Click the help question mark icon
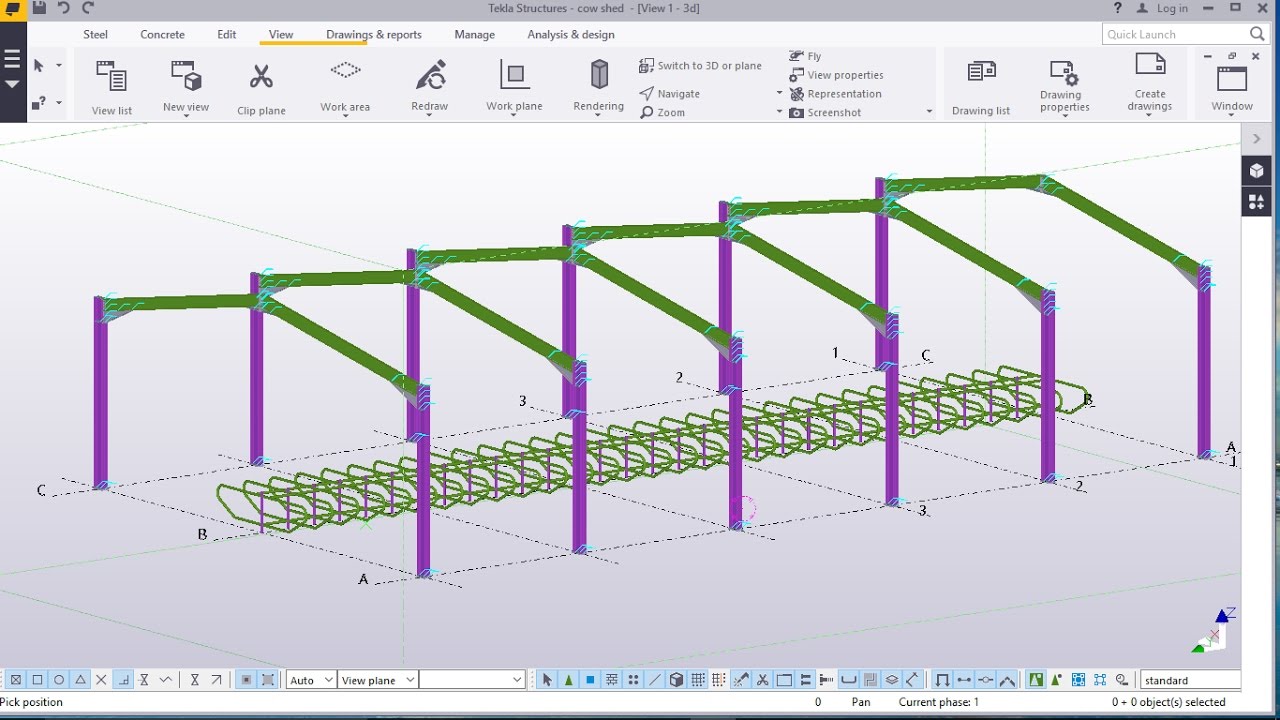Screen dimensions: 1280x720 tap(1118, 8)
